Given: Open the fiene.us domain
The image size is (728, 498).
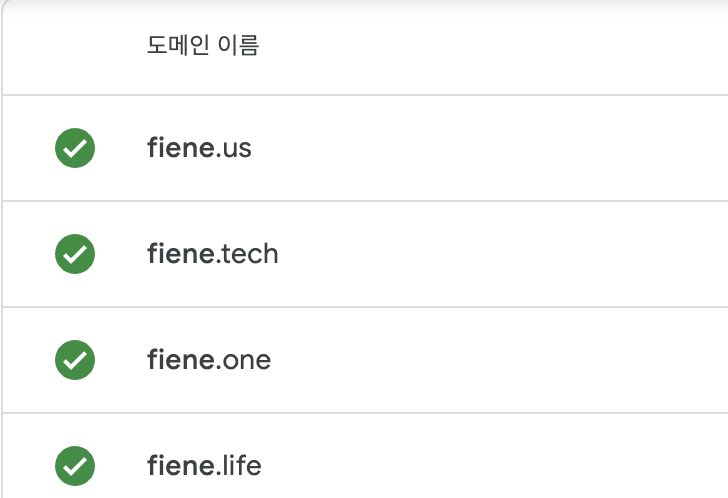Looking at the screenshot, I should [199, 148].
